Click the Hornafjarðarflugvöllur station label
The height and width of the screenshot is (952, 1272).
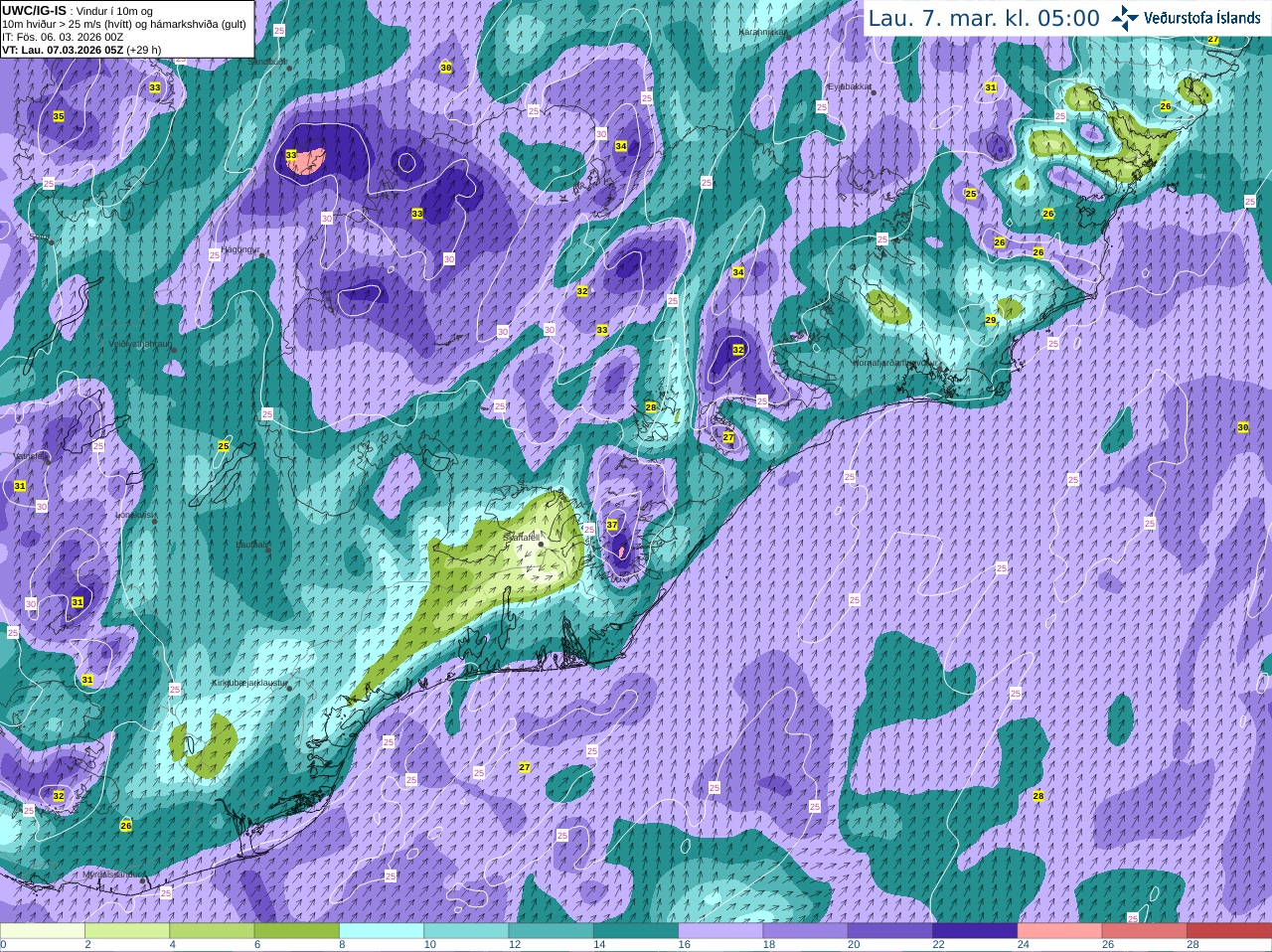tap(894, 363)
